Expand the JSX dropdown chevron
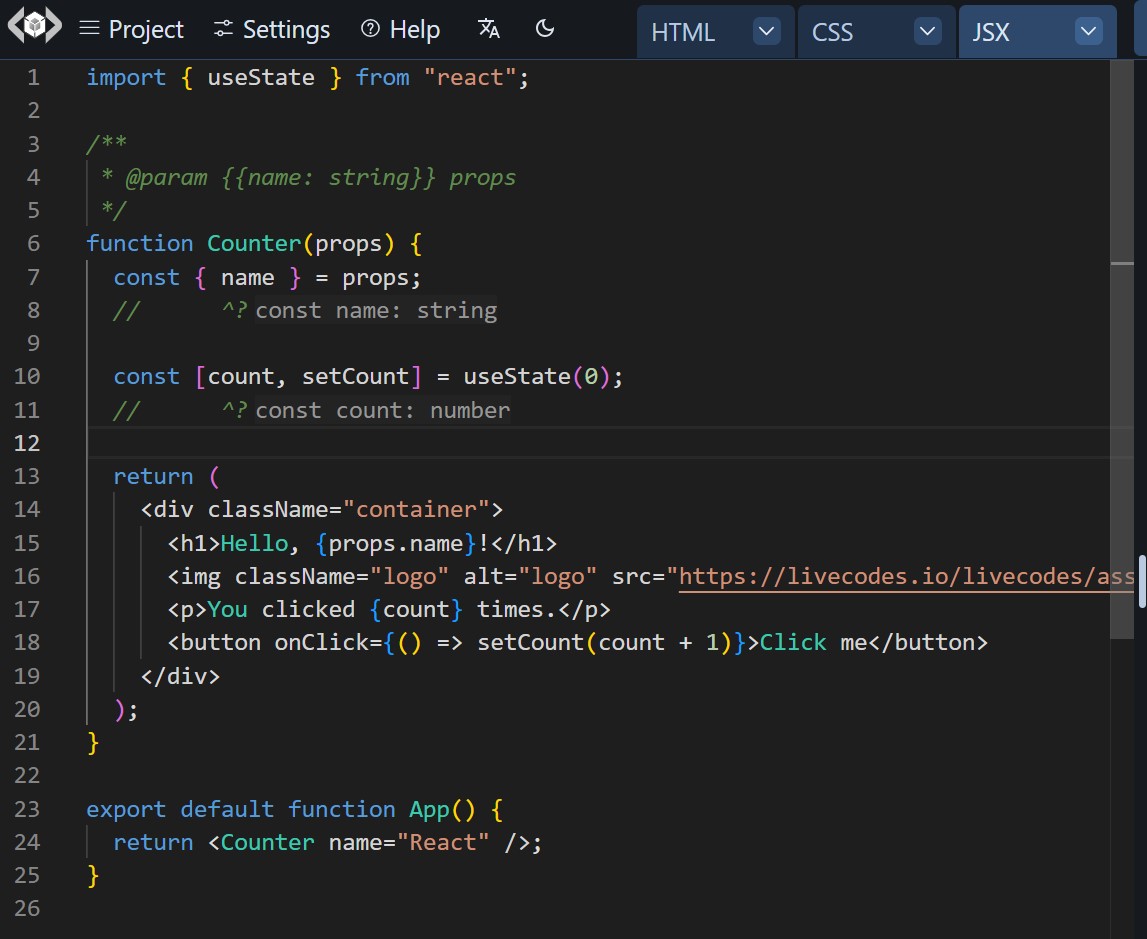Screen dimensions: 1147x939 click(1088, 31)
